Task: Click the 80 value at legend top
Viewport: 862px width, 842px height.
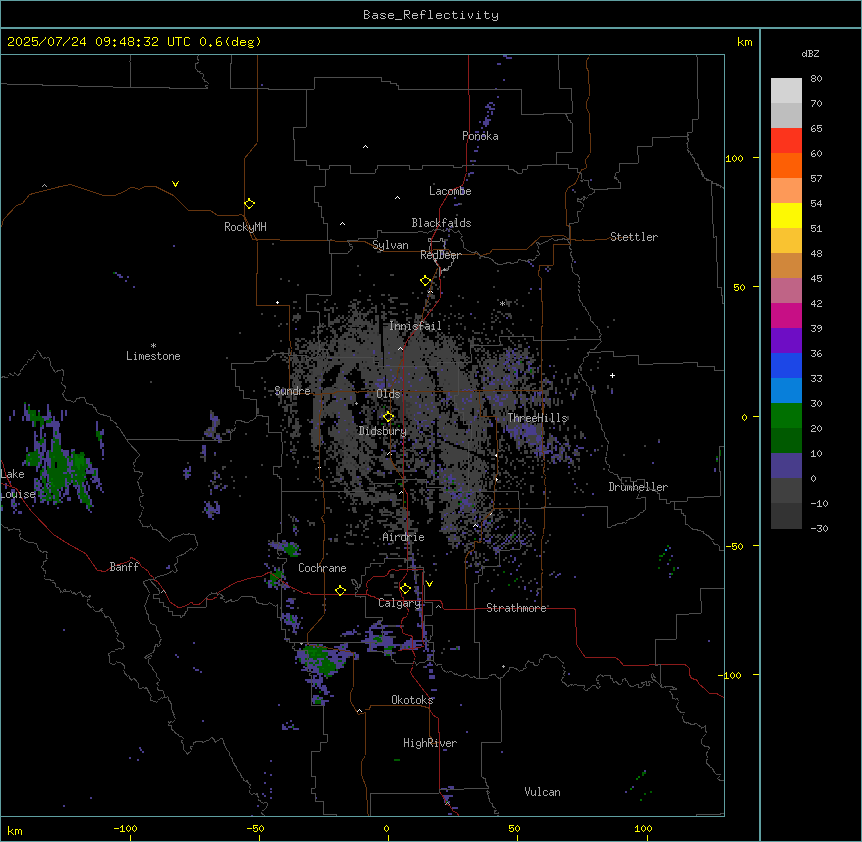Action: point(816,79)
